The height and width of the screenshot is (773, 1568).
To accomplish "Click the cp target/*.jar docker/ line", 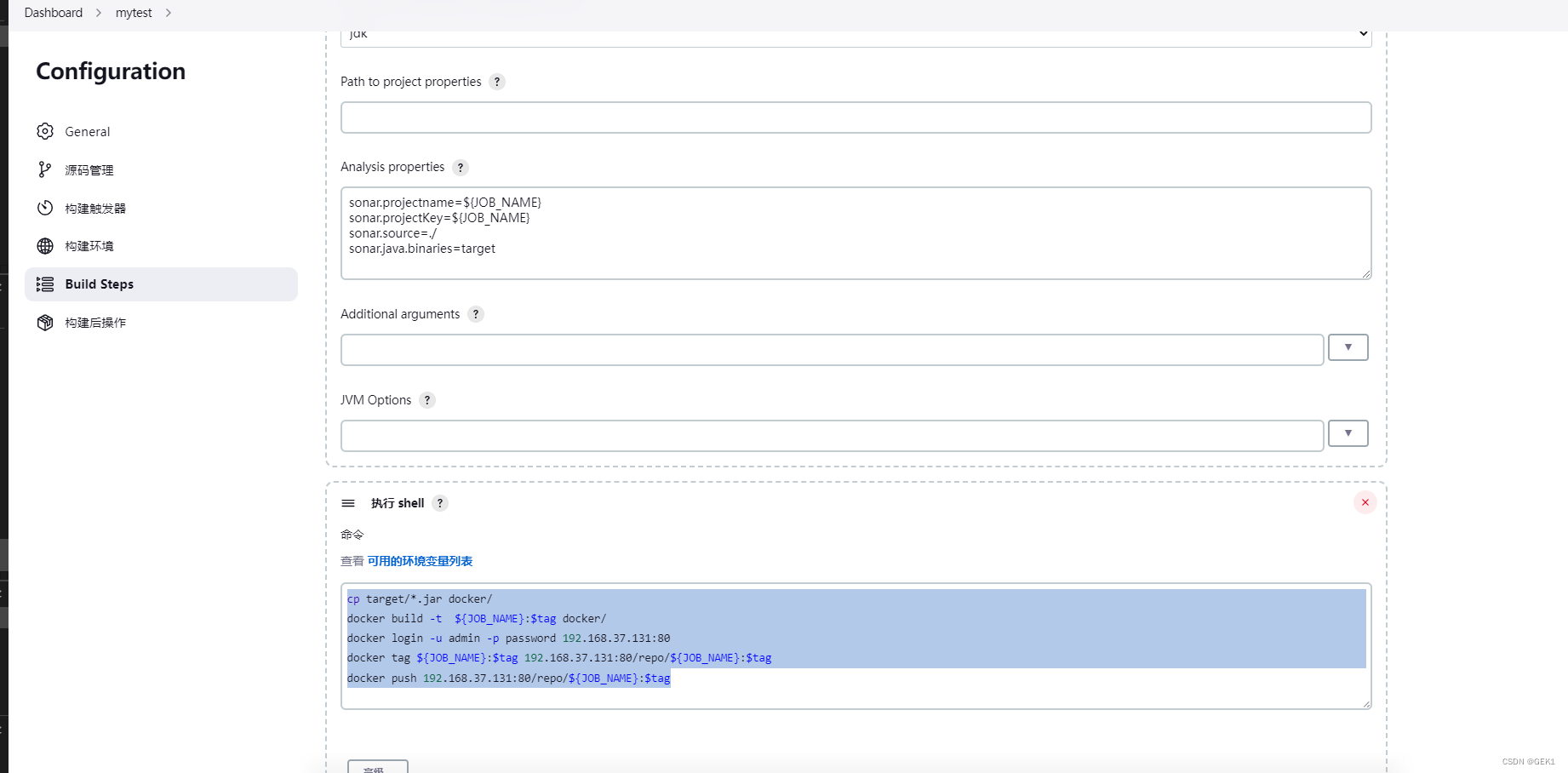I will tap(420, 599).
